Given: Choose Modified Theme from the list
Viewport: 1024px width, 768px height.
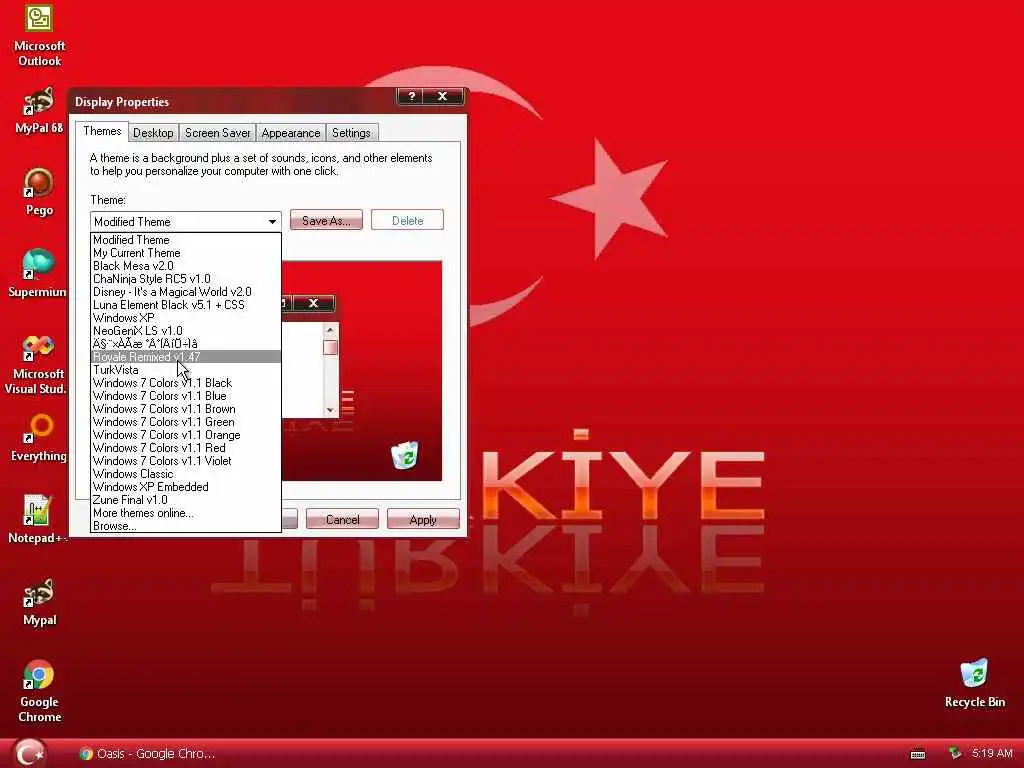Looking at the screenshot, I should (x=185, y=240).
